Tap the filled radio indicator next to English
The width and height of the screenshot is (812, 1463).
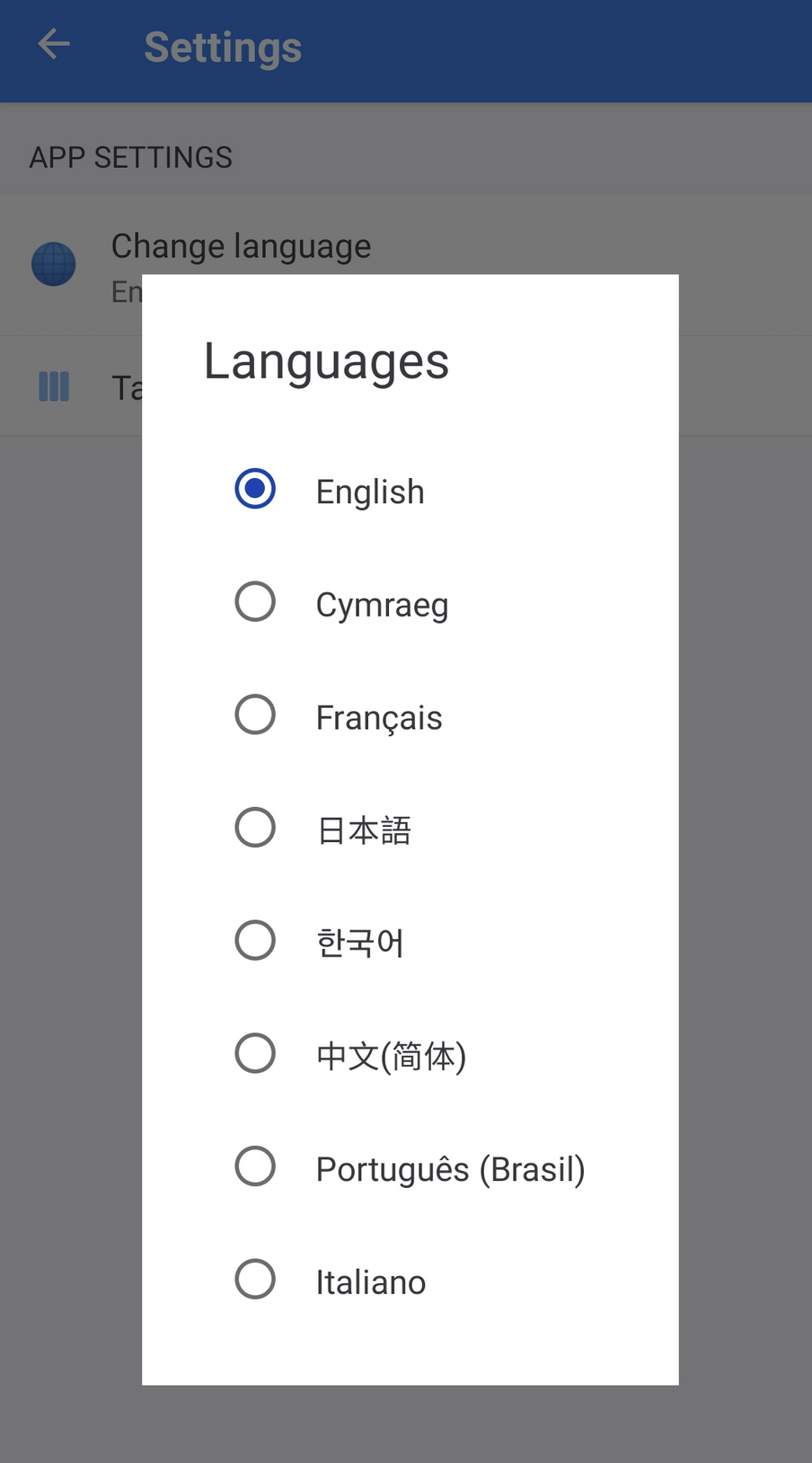[x=255, y=489]
